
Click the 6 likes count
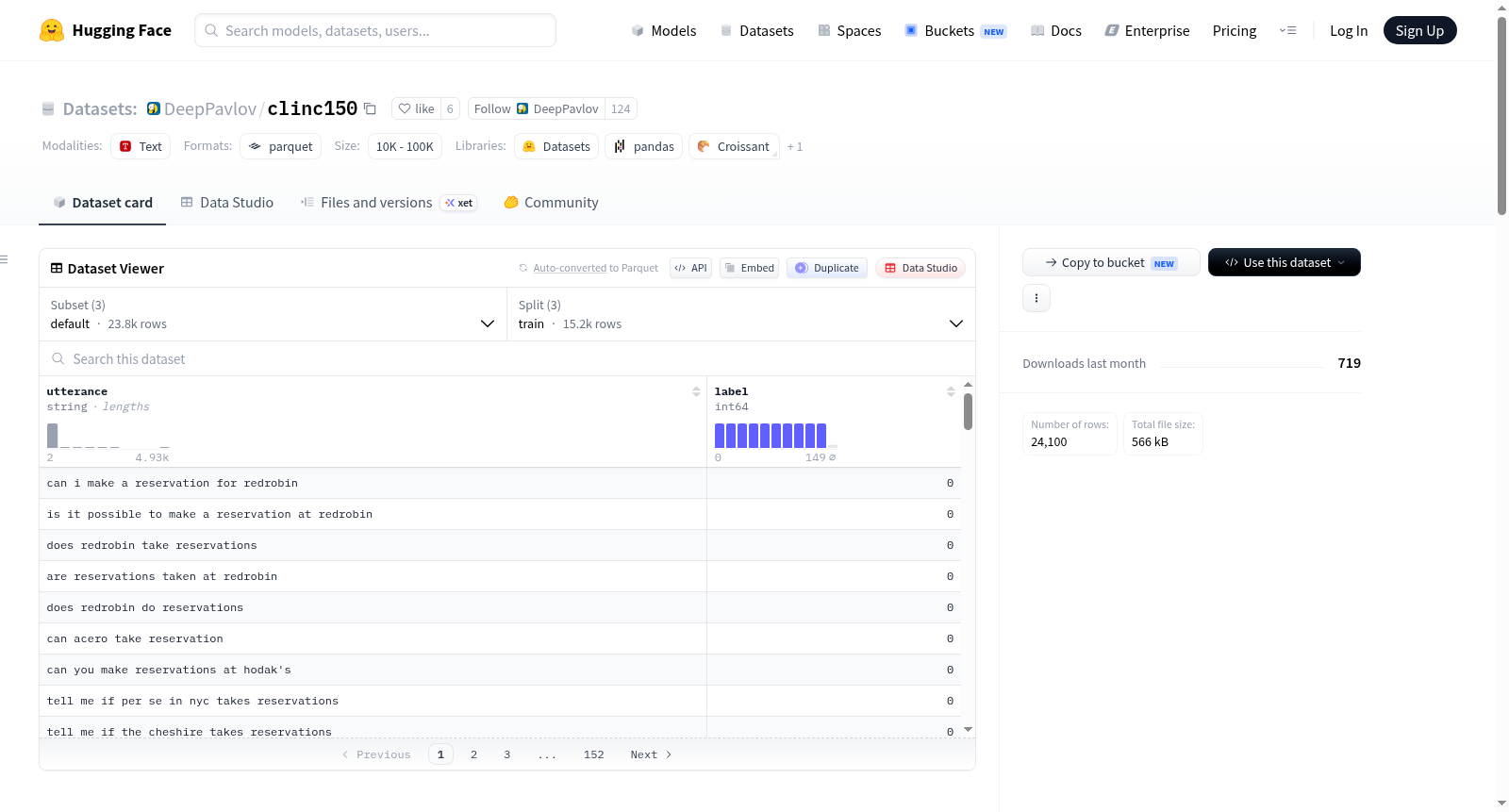[x=450, y=109]
